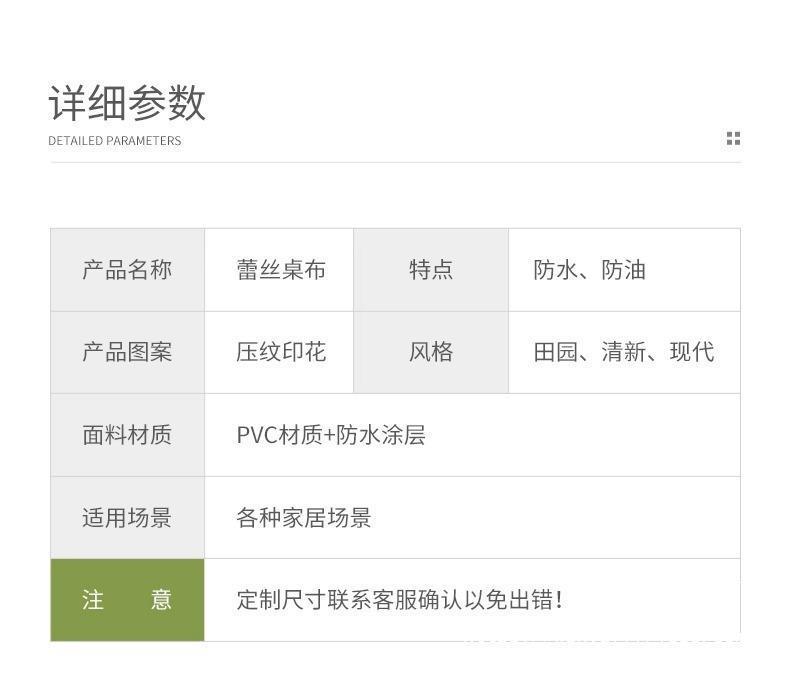Click the horizontal divider under the heading

(x=395, y=162)
